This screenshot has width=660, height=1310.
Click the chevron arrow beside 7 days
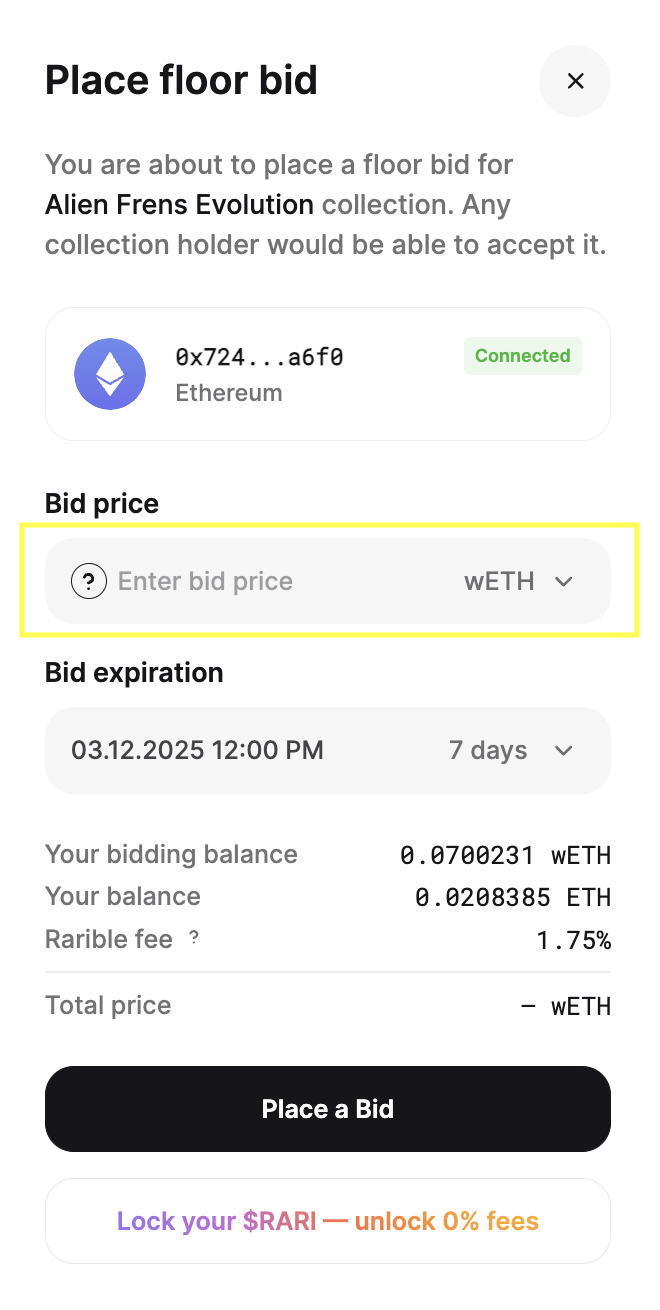(x=564, y=750)
